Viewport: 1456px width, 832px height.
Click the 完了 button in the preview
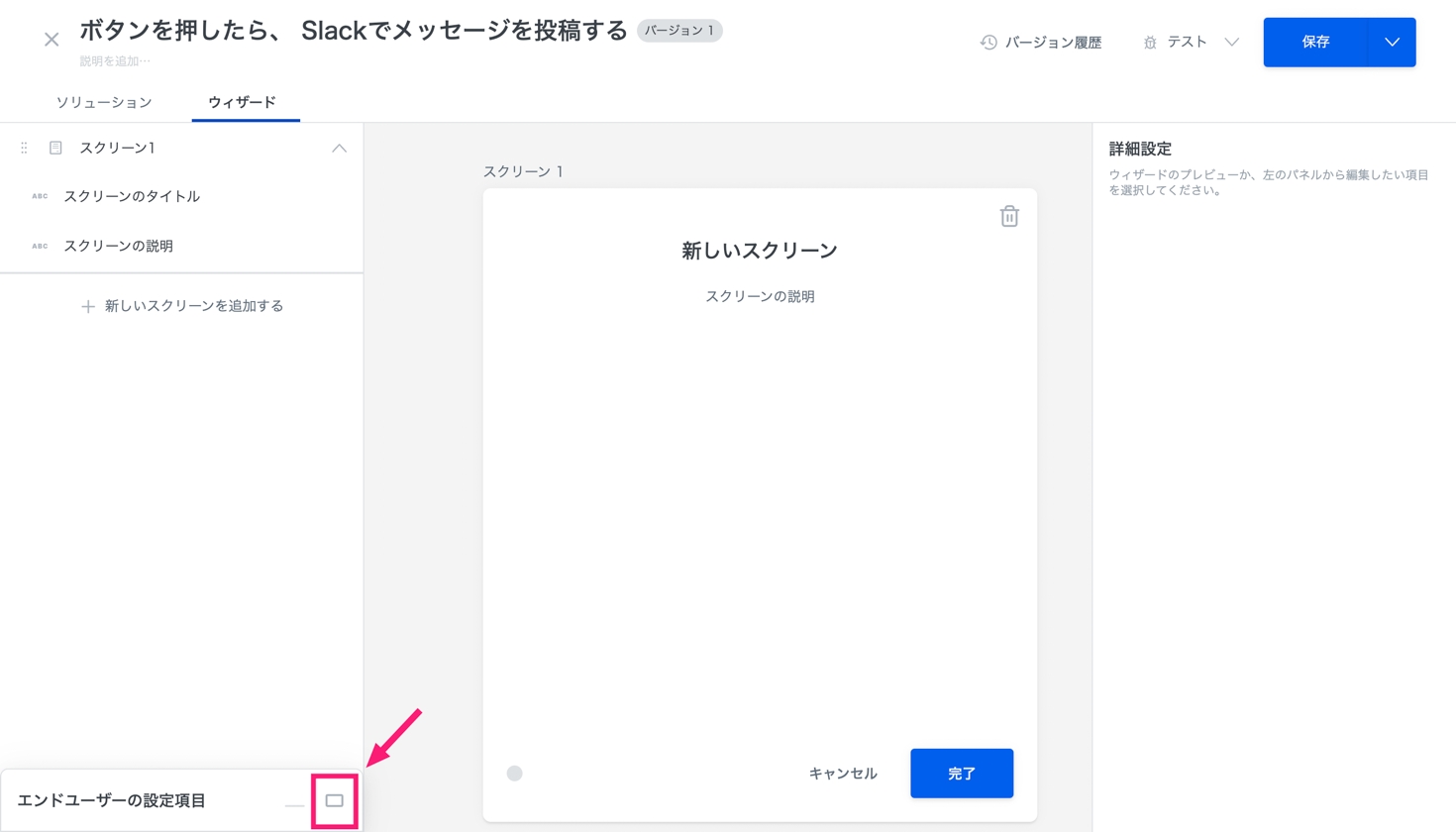point(961,774)
